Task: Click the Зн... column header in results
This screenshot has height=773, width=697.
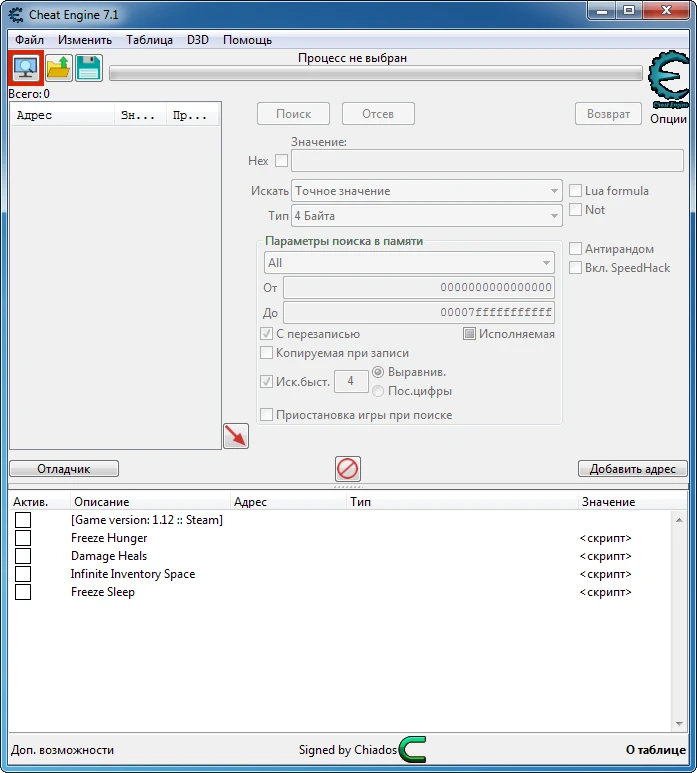Action: point(140,115)
